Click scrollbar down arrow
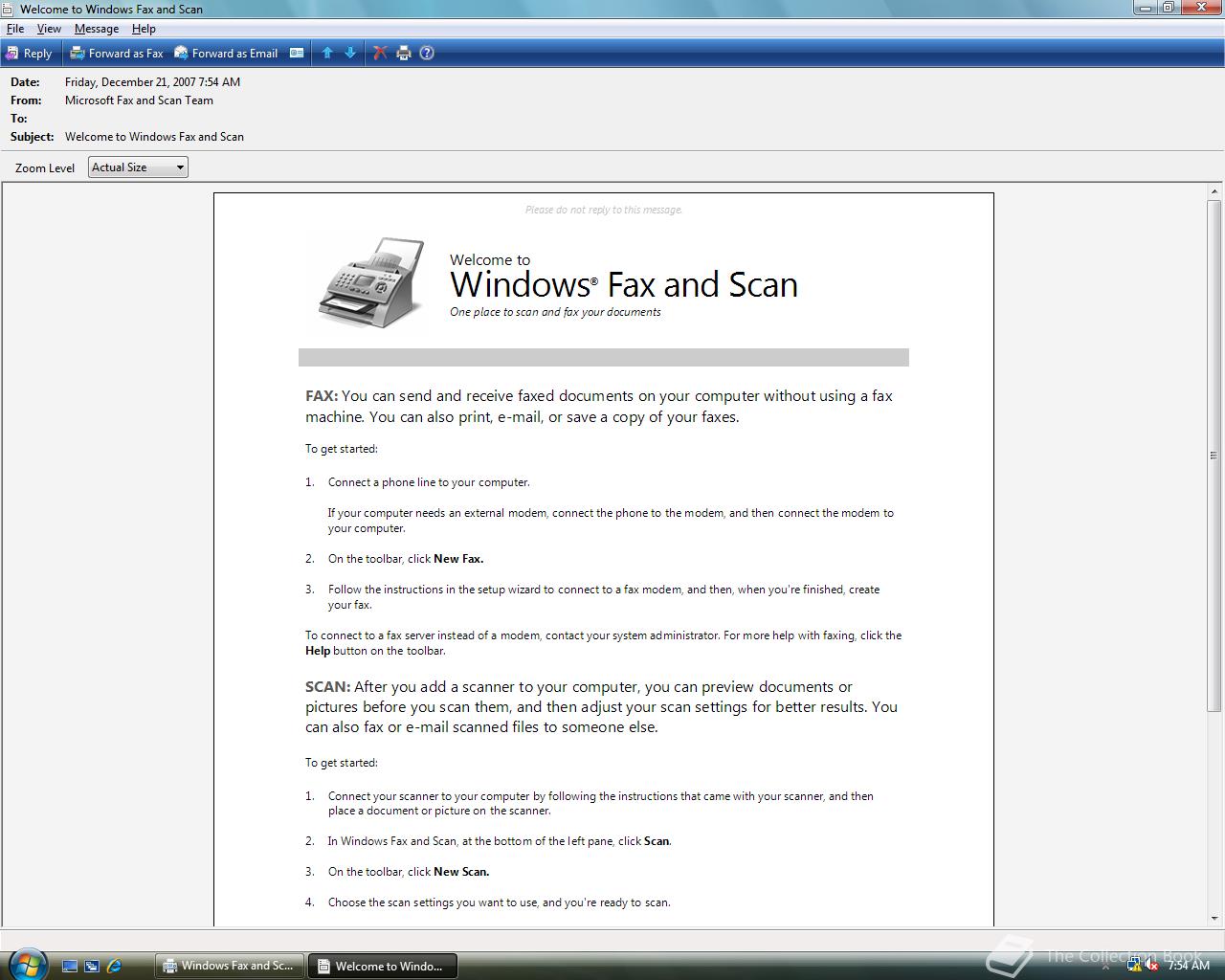This screenshot has width=1225, height=980. (1214, 919)
